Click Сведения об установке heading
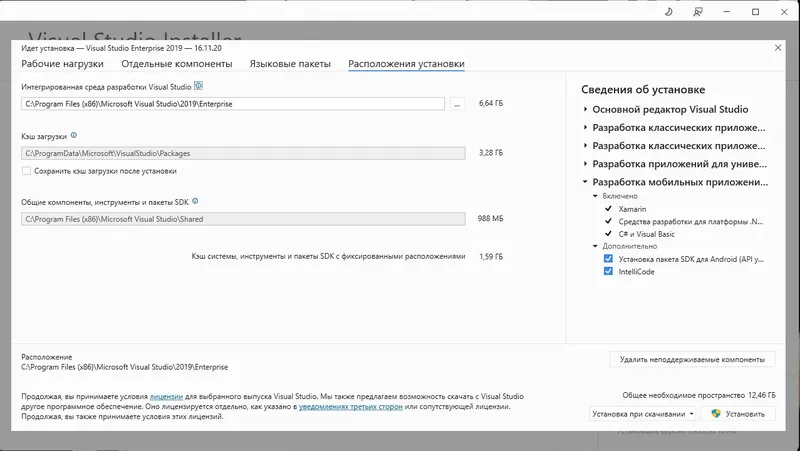The height and width of the screenshot is (451, 800). click(643, 89)
